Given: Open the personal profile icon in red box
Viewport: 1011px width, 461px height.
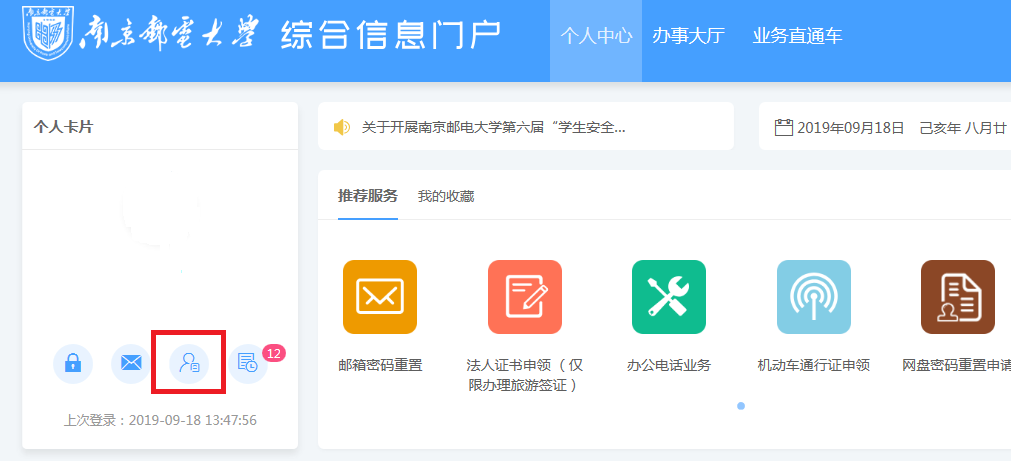Looking at the screenshot, I should point(189,364).
